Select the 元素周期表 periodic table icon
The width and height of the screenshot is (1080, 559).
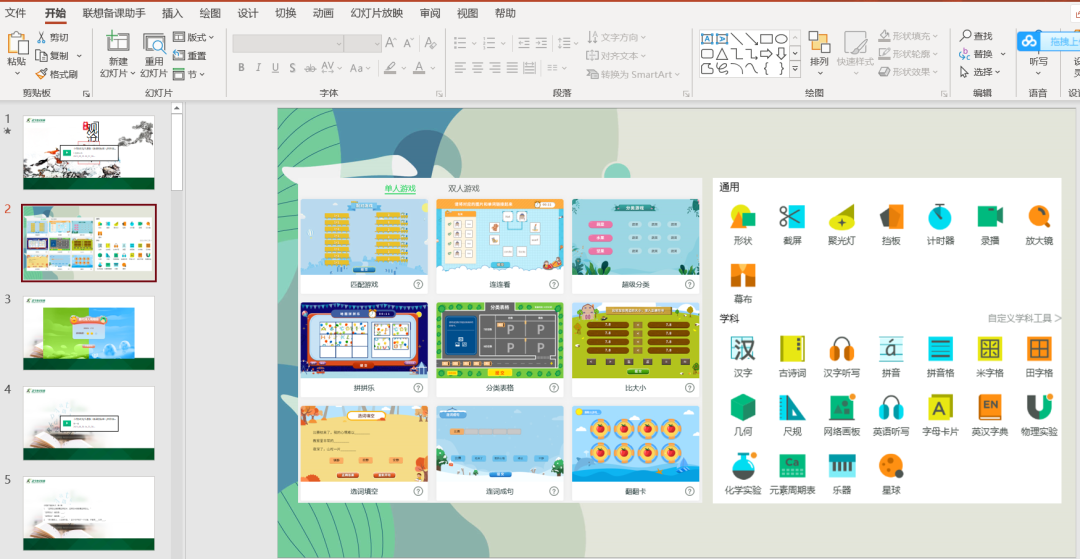coord(791,466)
